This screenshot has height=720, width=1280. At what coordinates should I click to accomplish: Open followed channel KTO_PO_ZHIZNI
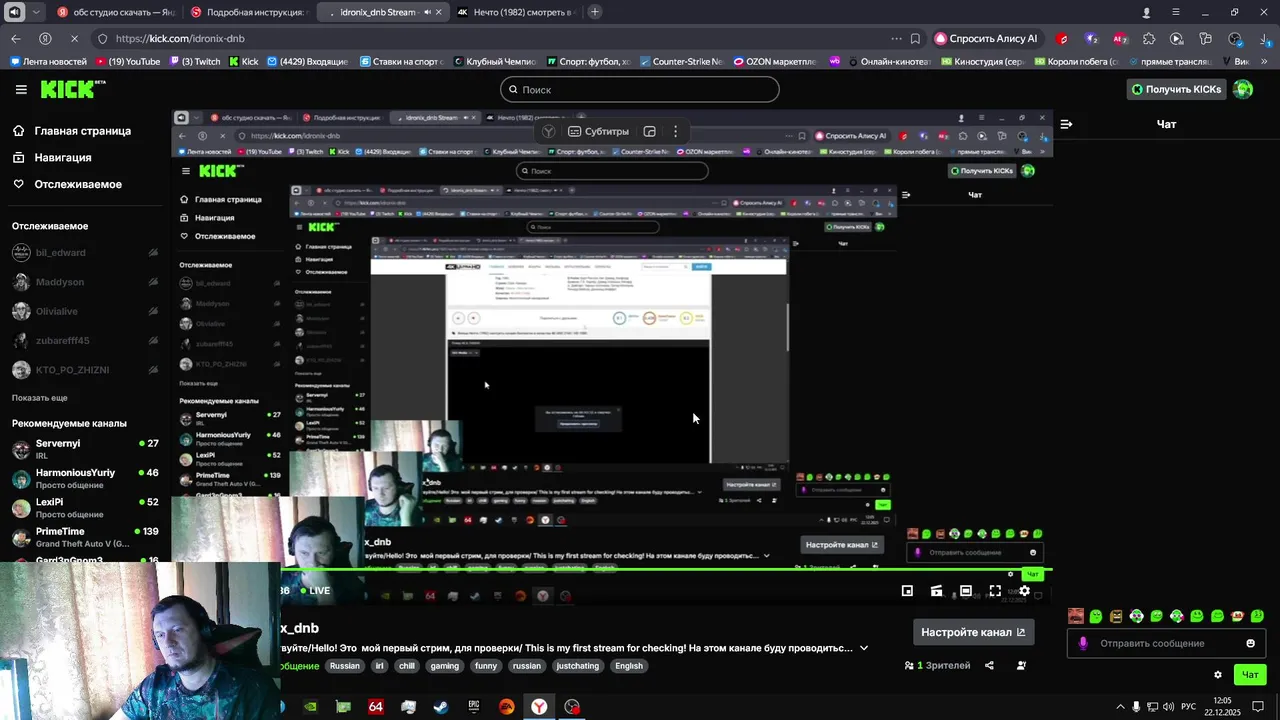click(85, 370)
